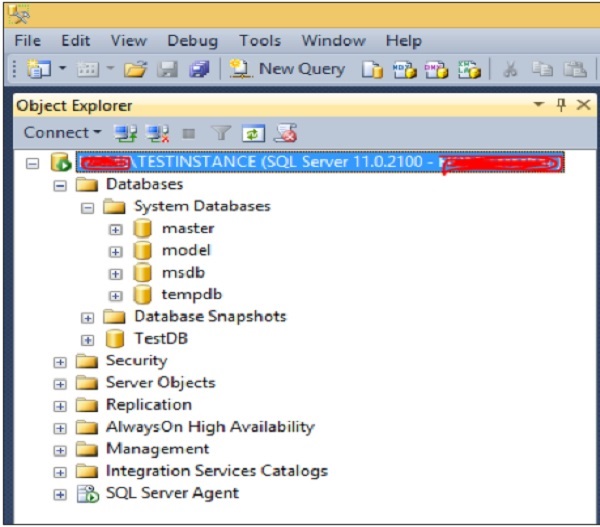Select System Databases folder

[x=202, y=206]
